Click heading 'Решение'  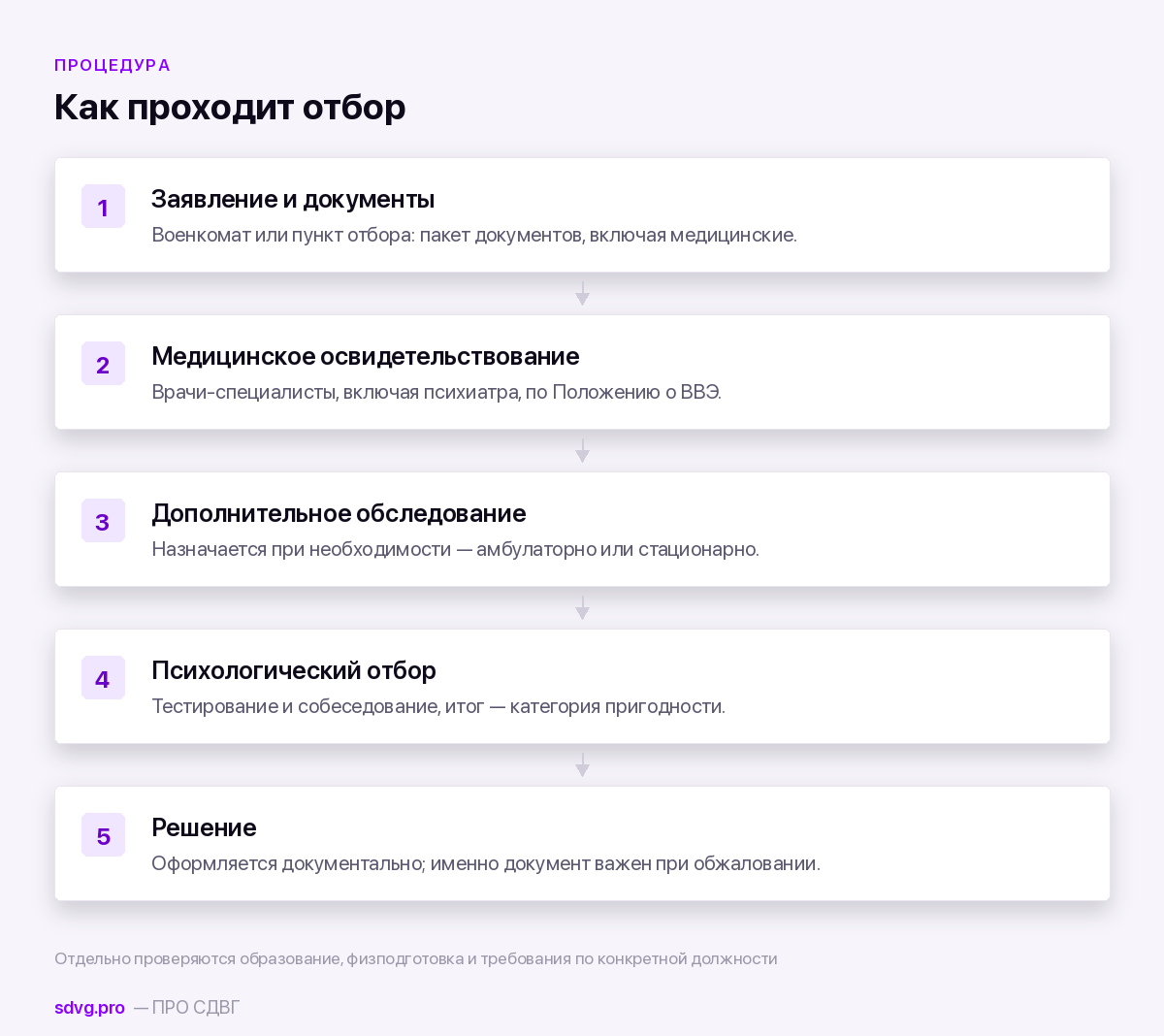204,827
